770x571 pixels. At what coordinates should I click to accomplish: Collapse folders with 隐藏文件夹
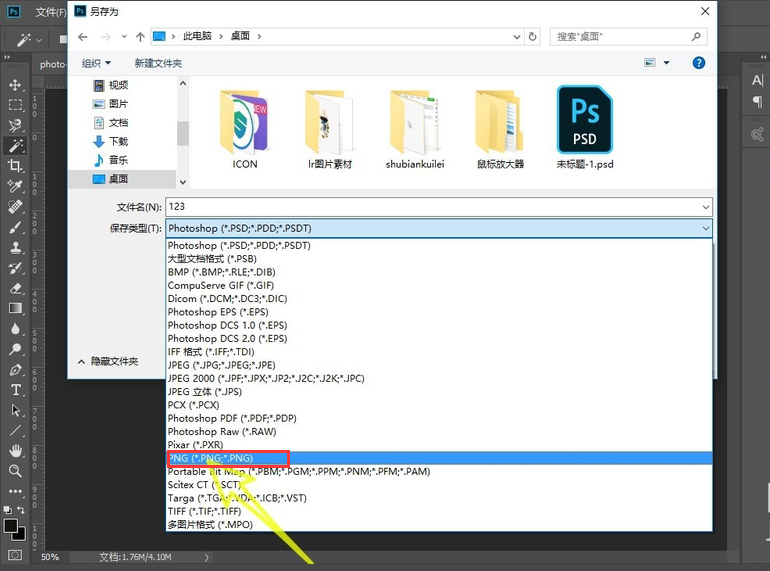coord(108,361)
